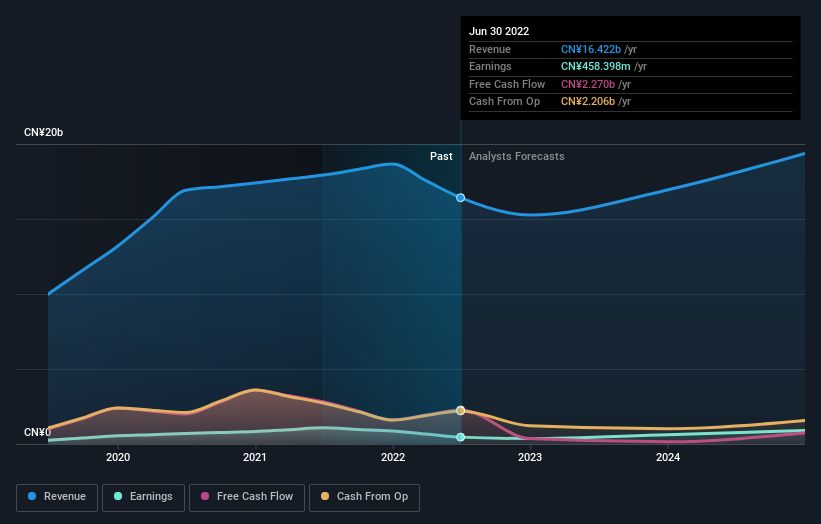Screen dimensions: 821x524
Task: Click the 2022 x-axis label
Action: (x=393, y=457)
